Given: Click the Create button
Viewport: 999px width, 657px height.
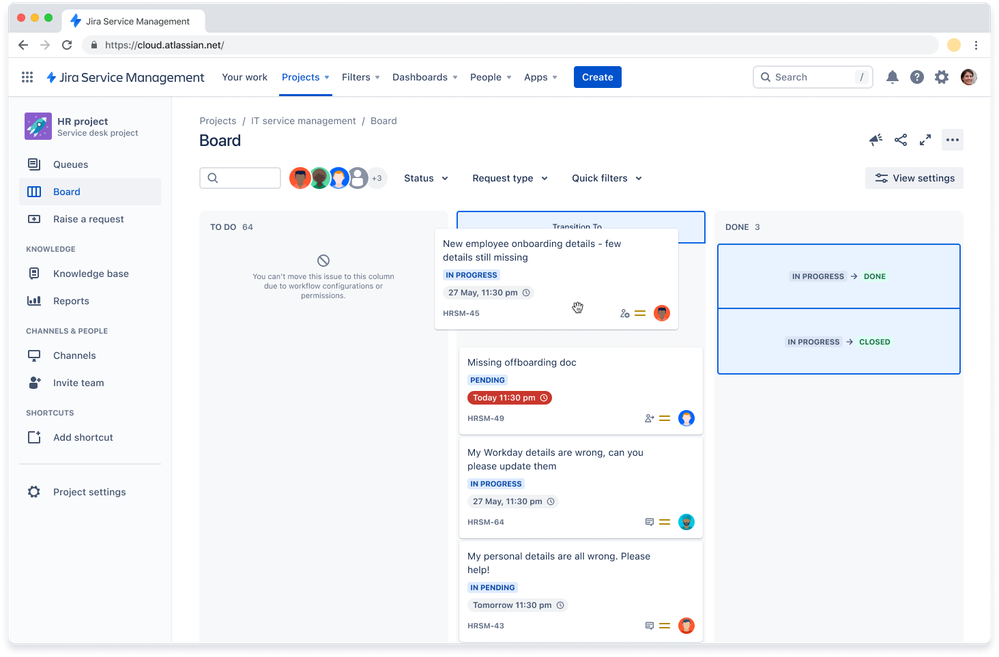Looking at the screenshot, I should pos(597,77).
